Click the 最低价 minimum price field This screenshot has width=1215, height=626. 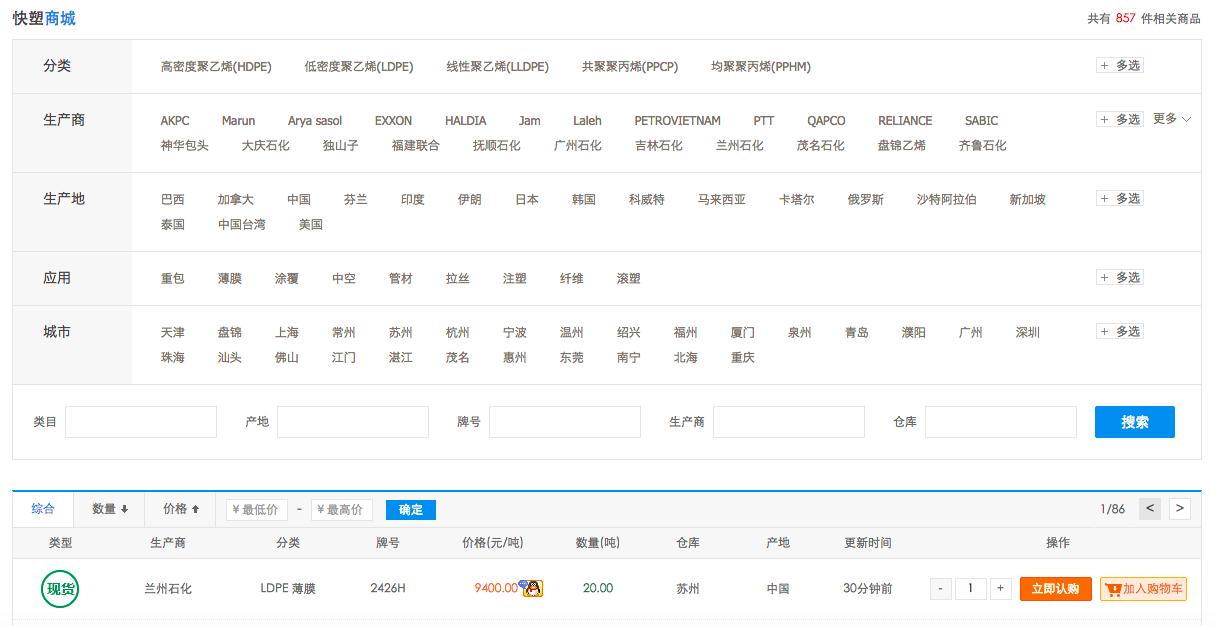click(258, 510)
